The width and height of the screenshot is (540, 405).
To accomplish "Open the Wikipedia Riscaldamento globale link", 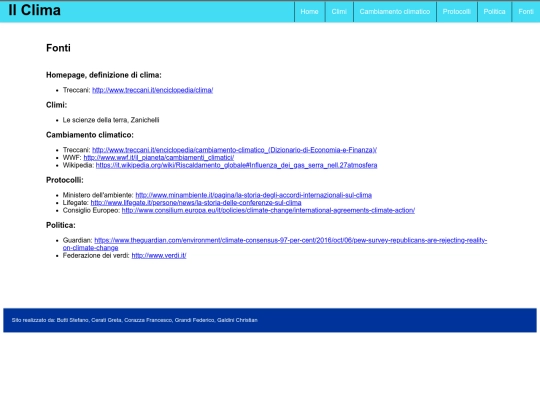I will (237, 165).
